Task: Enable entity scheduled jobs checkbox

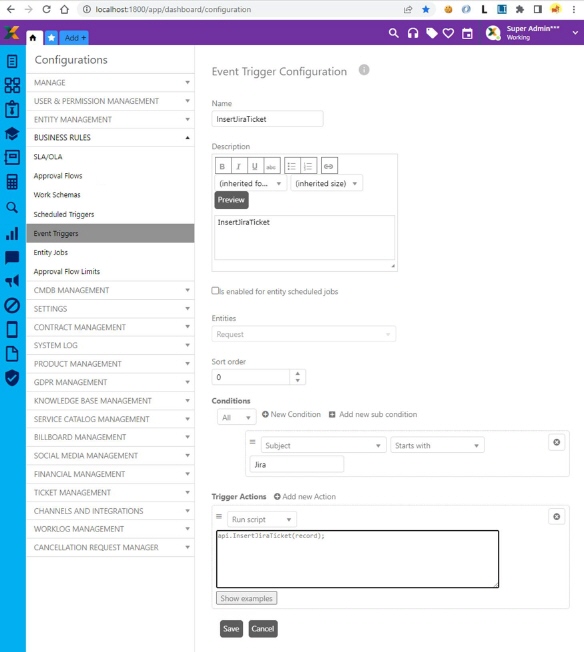Action: [215, 291]
